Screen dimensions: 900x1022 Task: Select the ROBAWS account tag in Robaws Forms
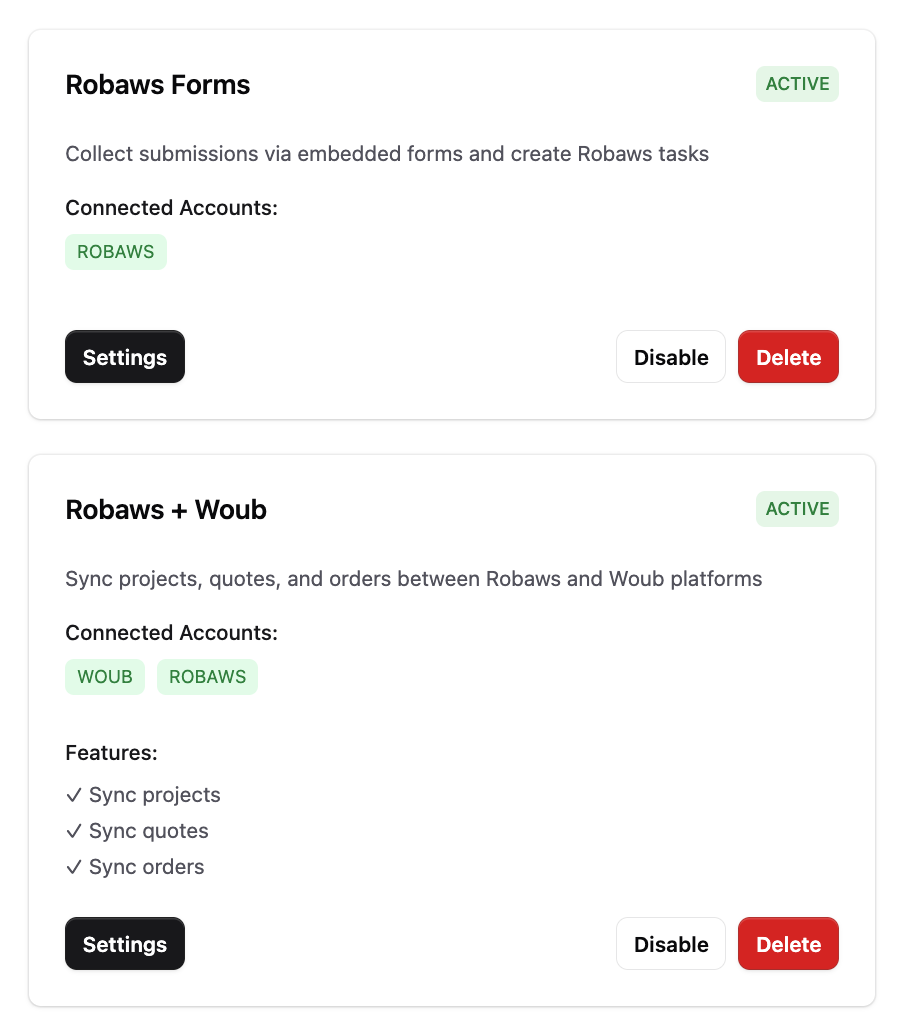coord(116,252)
